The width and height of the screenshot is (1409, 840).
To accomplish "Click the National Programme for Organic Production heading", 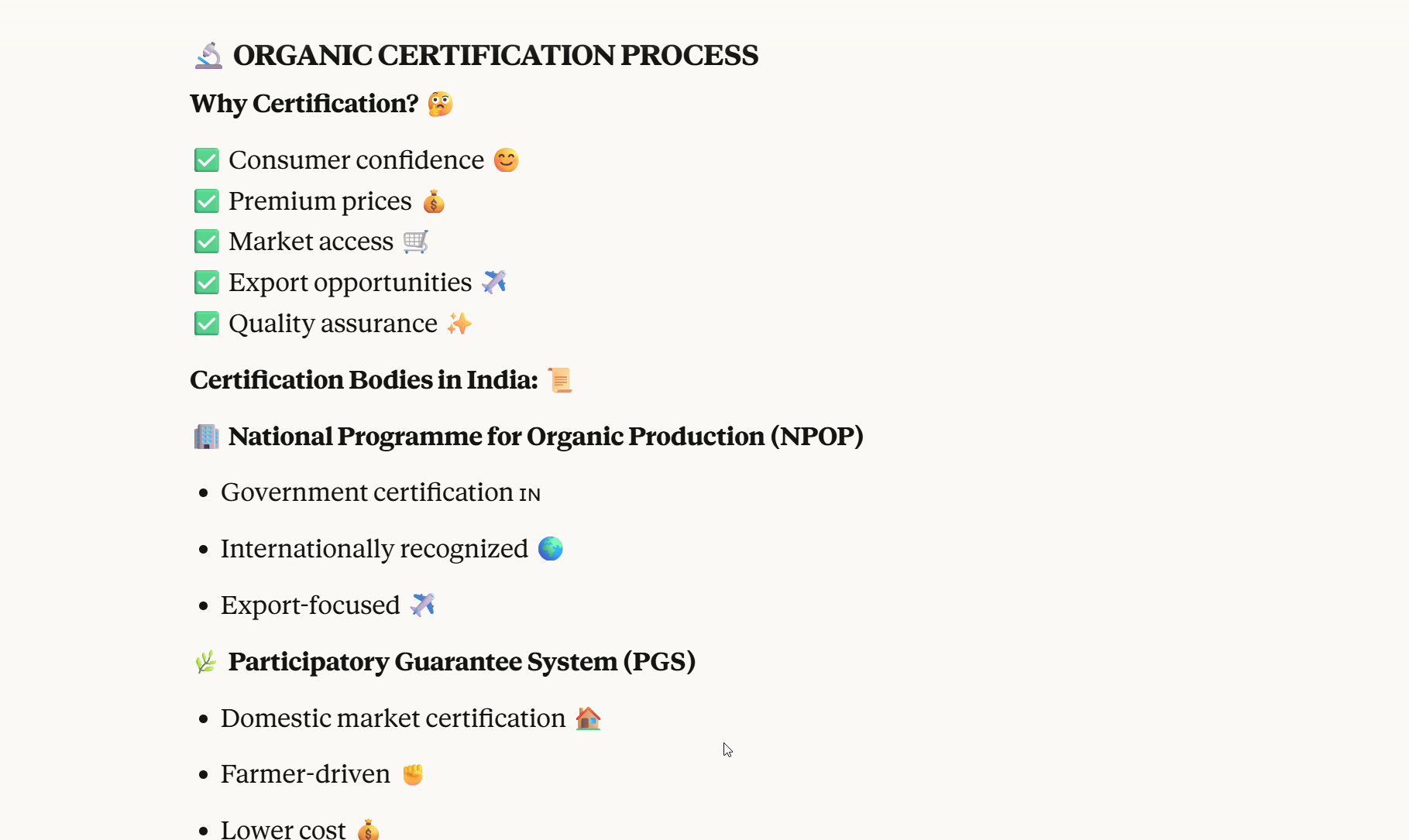I will 545,437.
